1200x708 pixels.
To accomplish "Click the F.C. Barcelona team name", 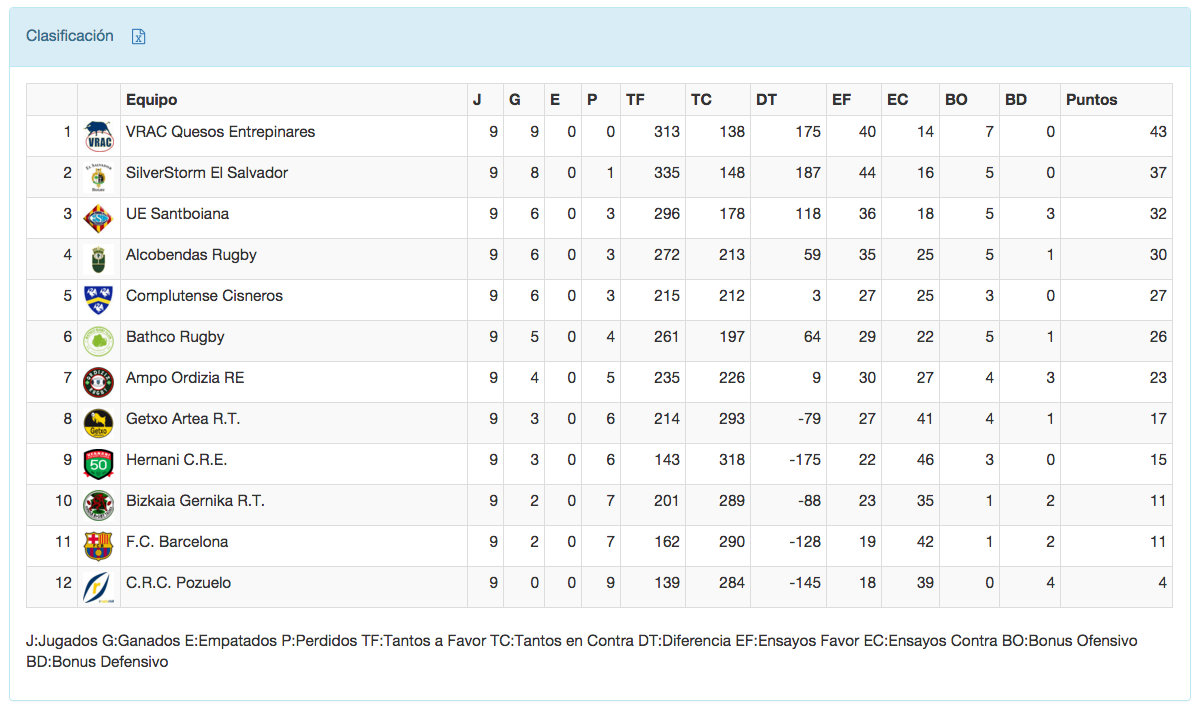I will coord(177,542).
